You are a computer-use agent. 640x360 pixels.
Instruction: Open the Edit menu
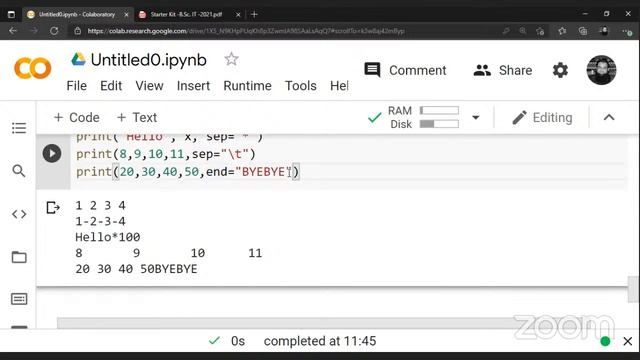(x=111, y=86)
